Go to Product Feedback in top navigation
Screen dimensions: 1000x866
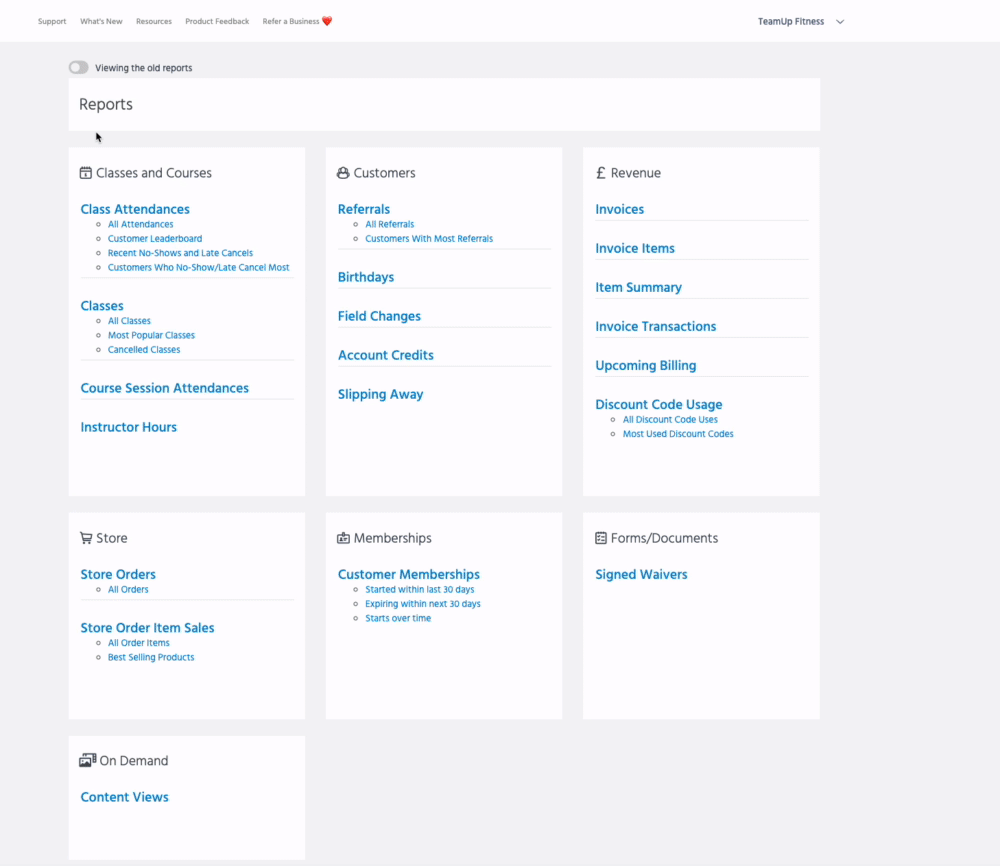point(217,21)
